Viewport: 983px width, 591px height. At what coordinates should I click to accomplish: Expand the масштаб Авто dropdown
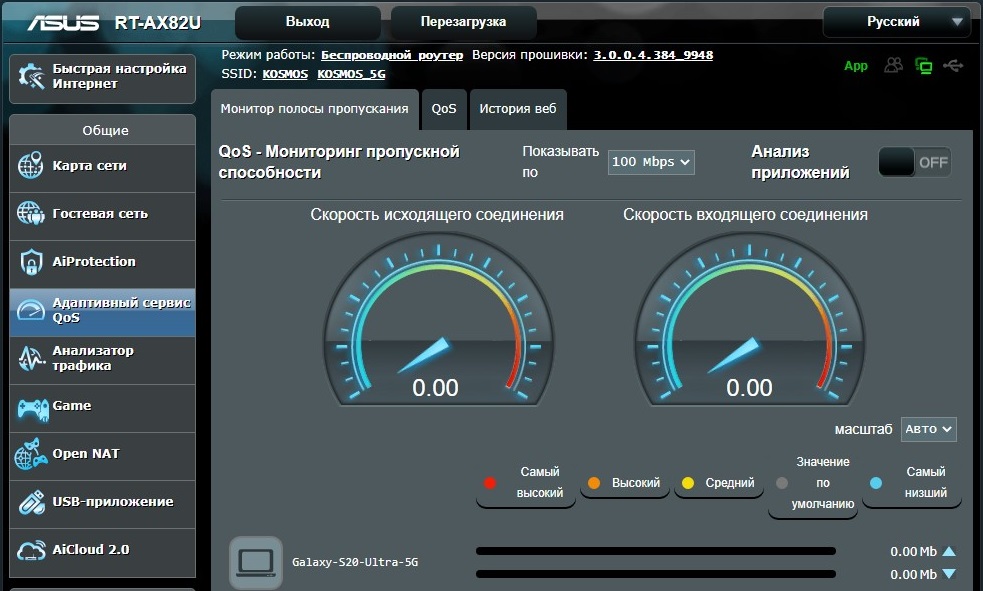point(928,429)
